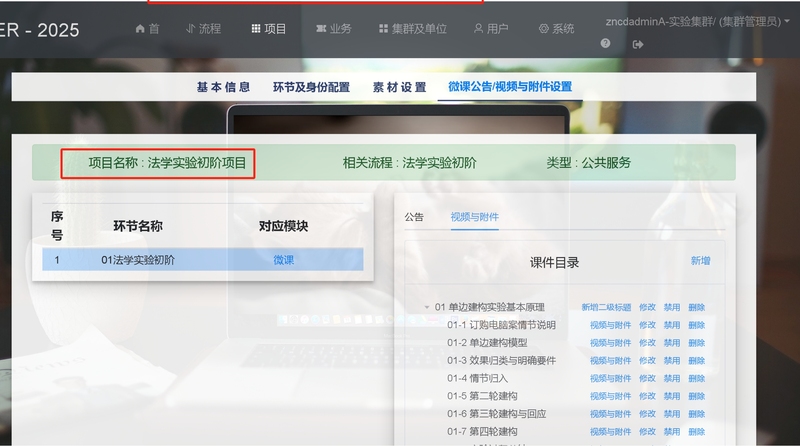Click 禁用 for 01-2 单边建构模型
The height and width of the screenshot is (446, 800).
coord(671,343)
